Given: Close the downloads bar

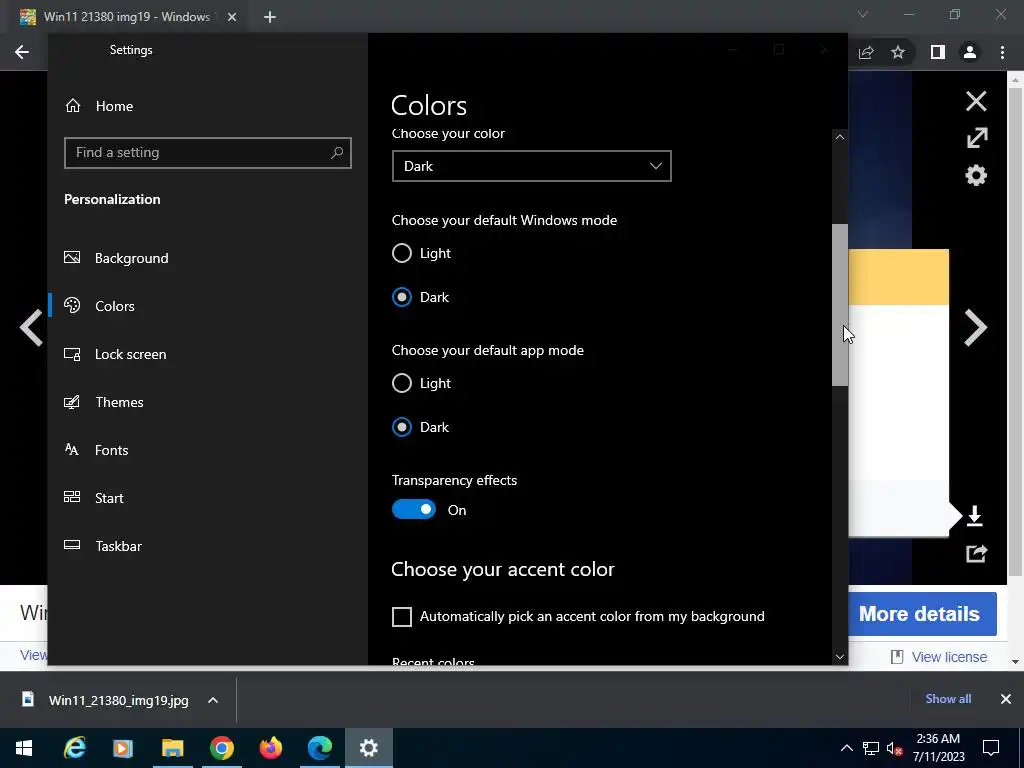Looking at the screenshot, I should (x=1006, y=699).
